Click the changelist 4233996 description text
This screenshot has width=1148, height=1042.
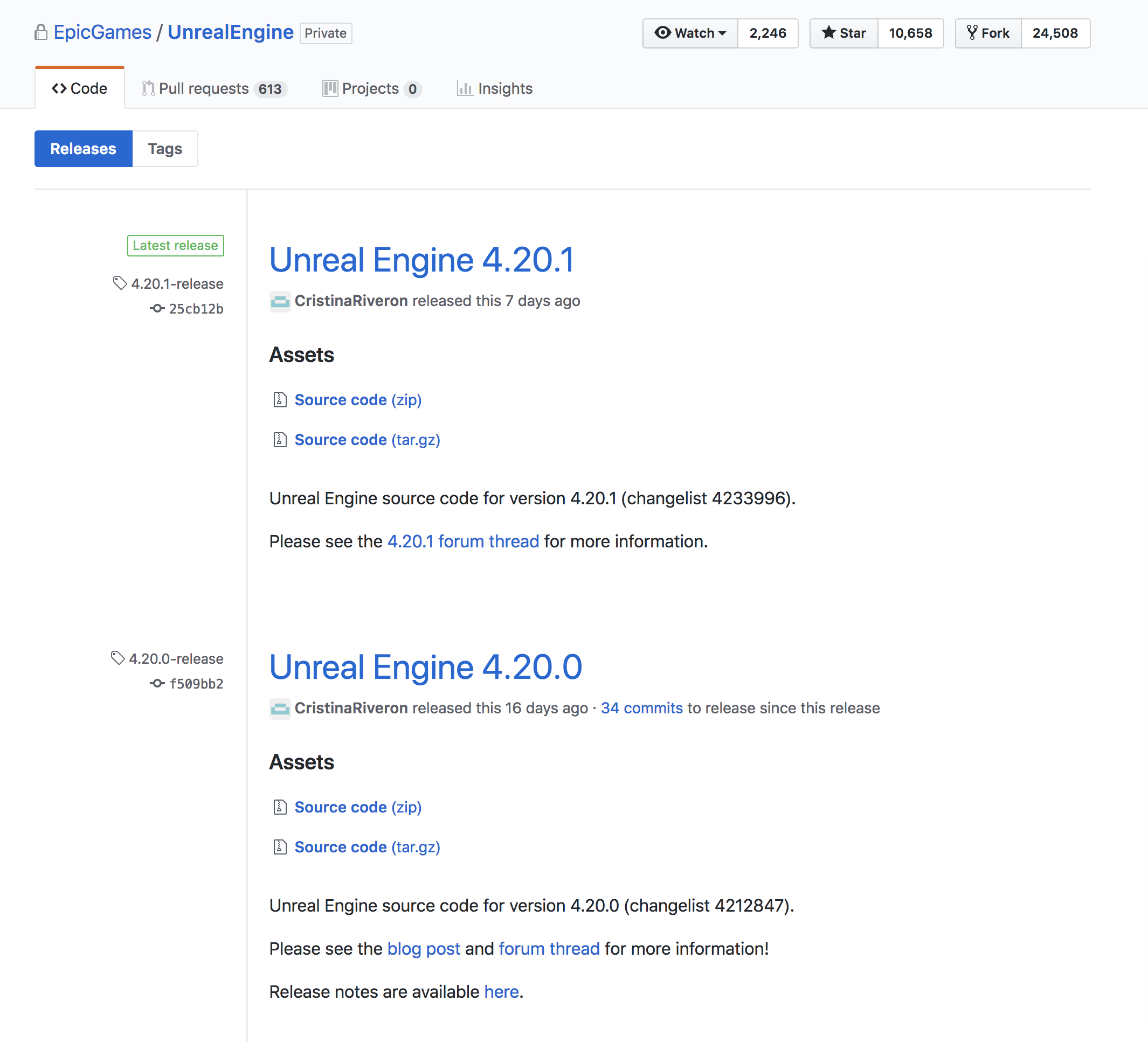[532, 498]
